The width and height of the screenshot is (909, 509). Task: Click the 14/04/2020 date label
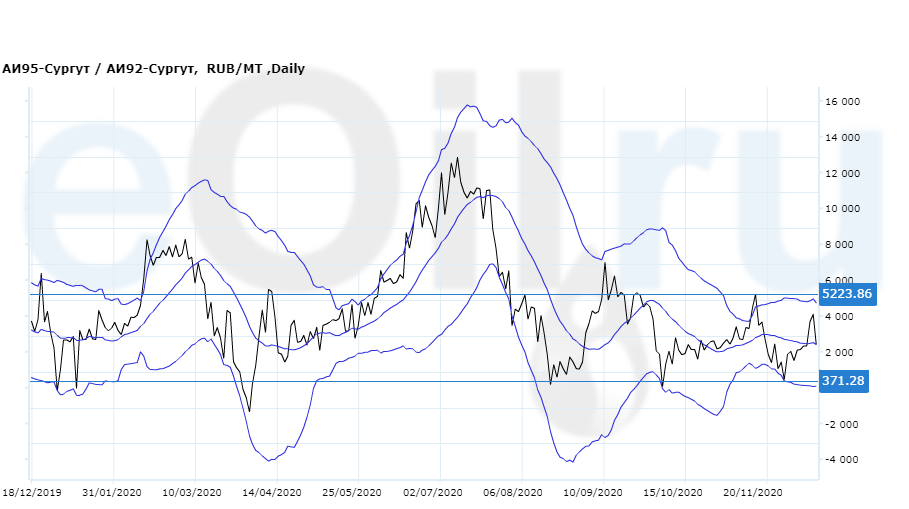coord(272,493)
